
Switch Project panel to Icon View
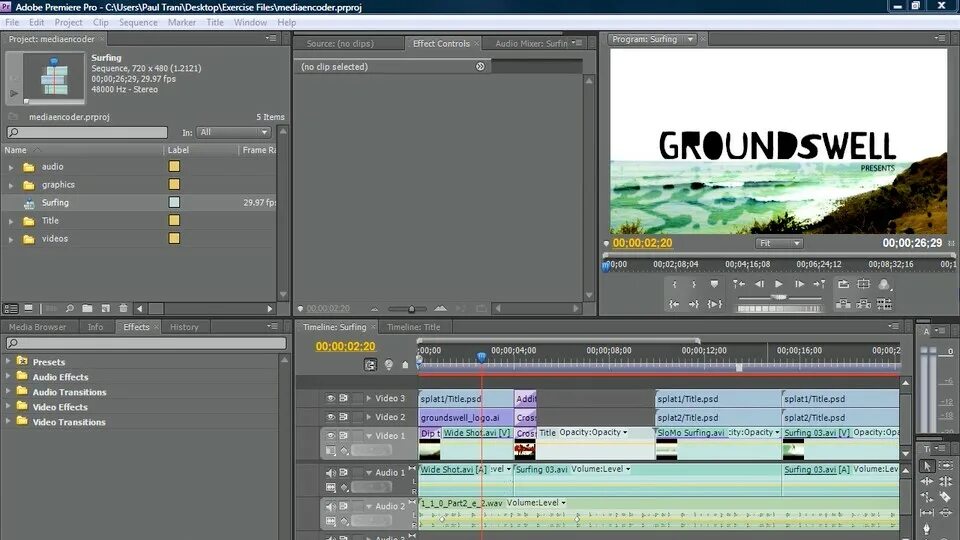coord(28,309)
